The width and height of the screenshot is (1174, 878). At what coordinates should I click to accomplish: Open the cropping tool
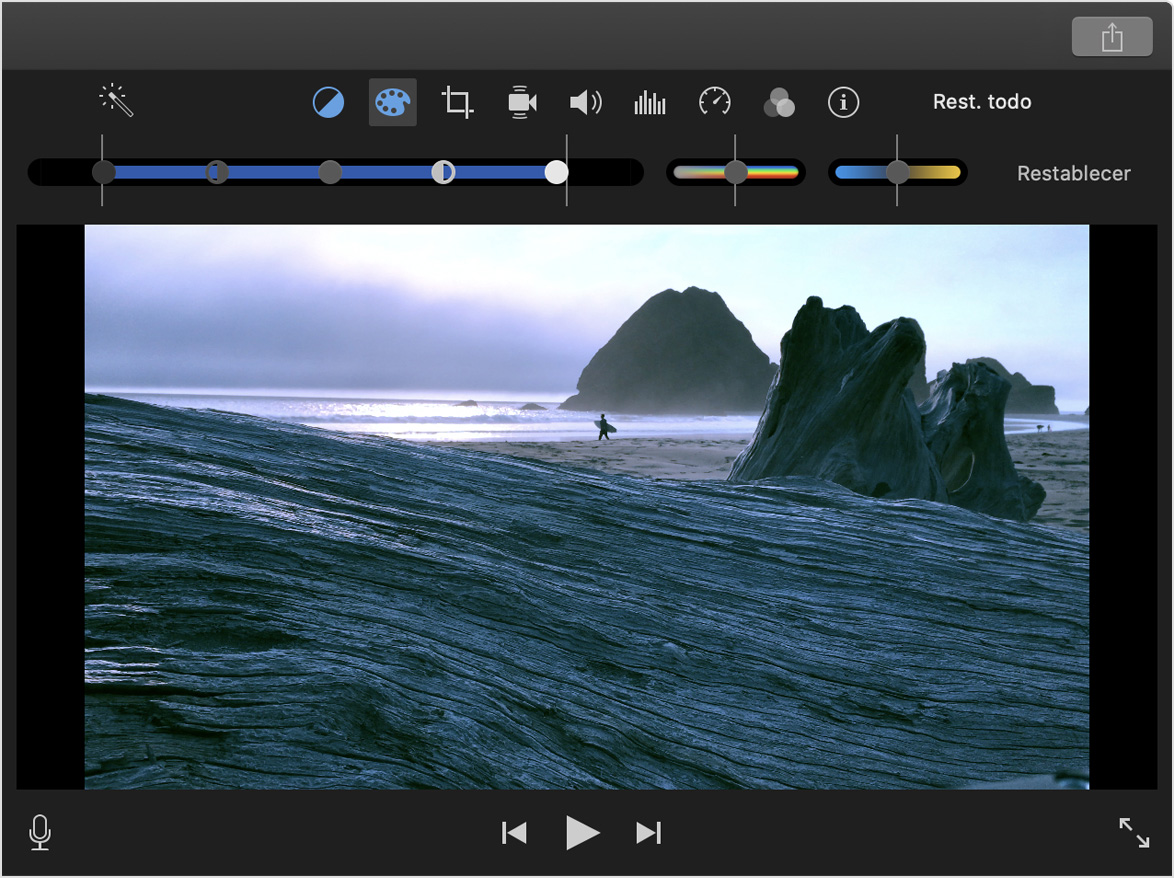[x=456, y=101]
